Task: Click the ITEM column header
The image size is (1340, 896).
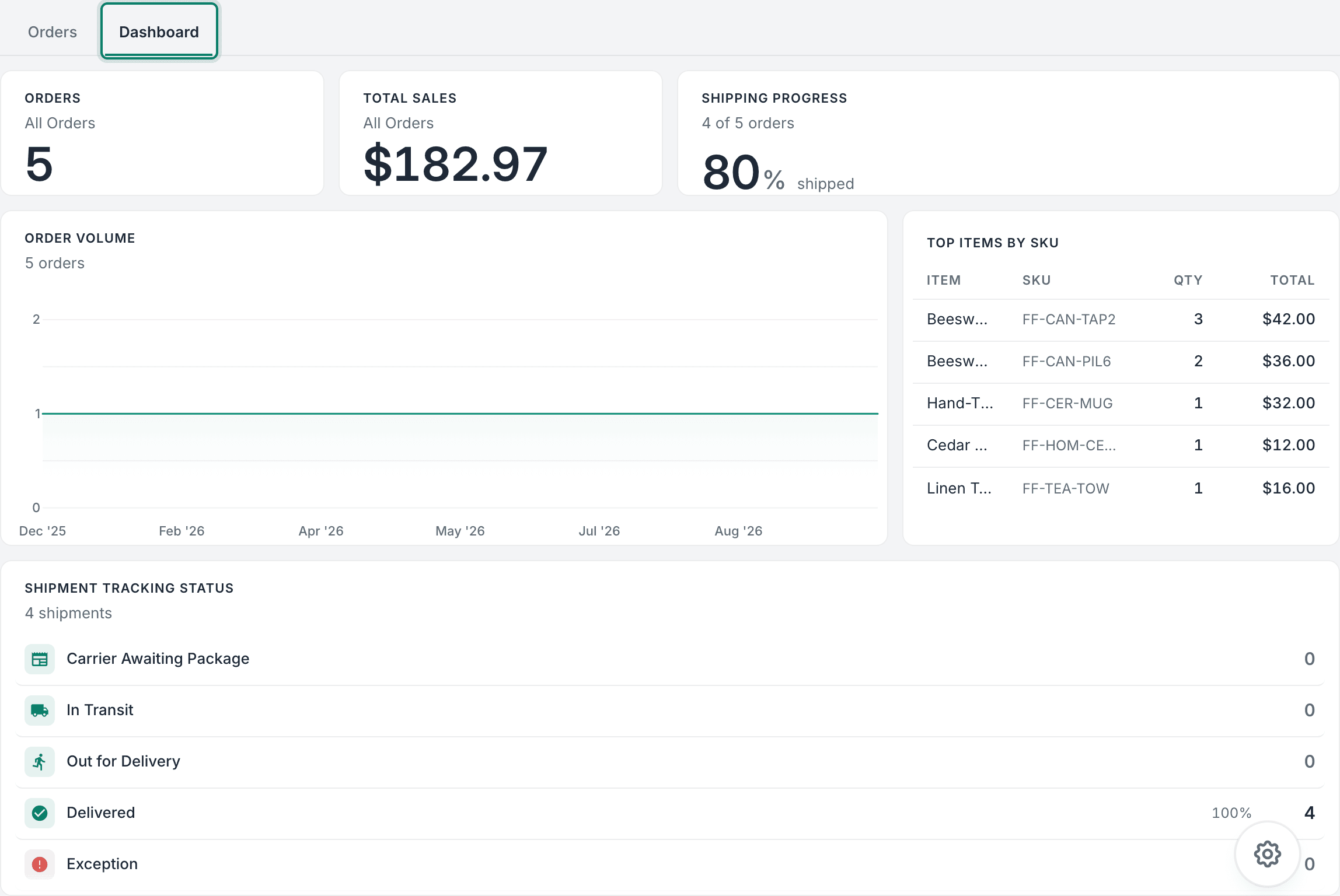Action: tap(944, 280)
